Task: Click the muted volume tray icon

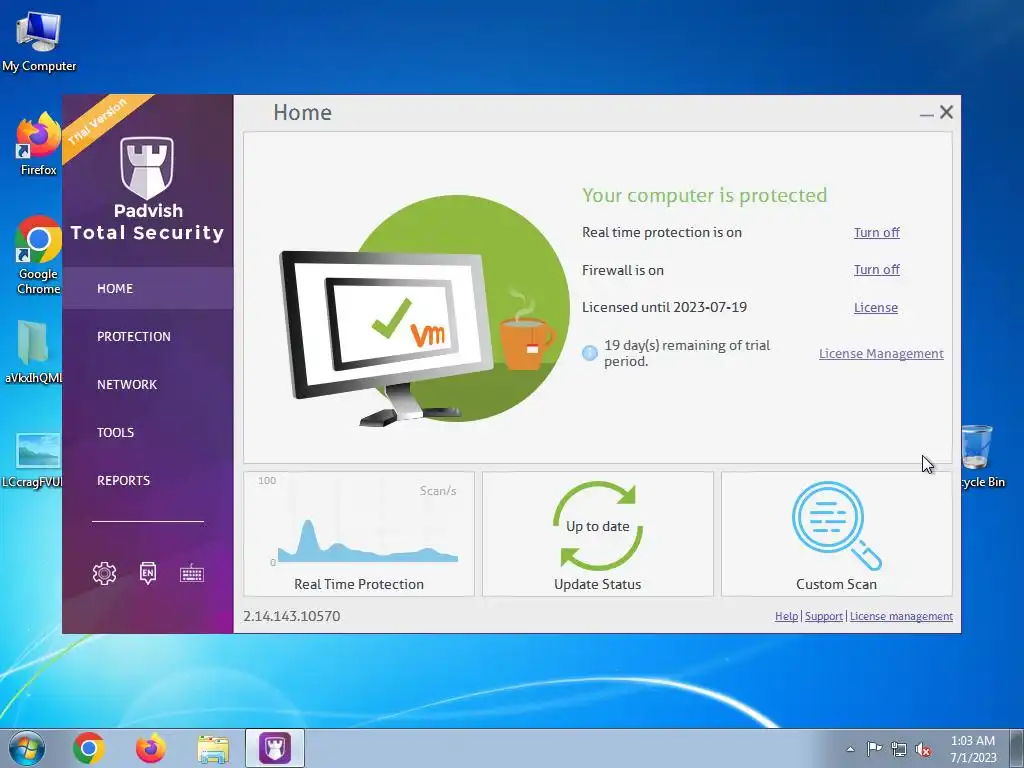Action: [923, 749]
